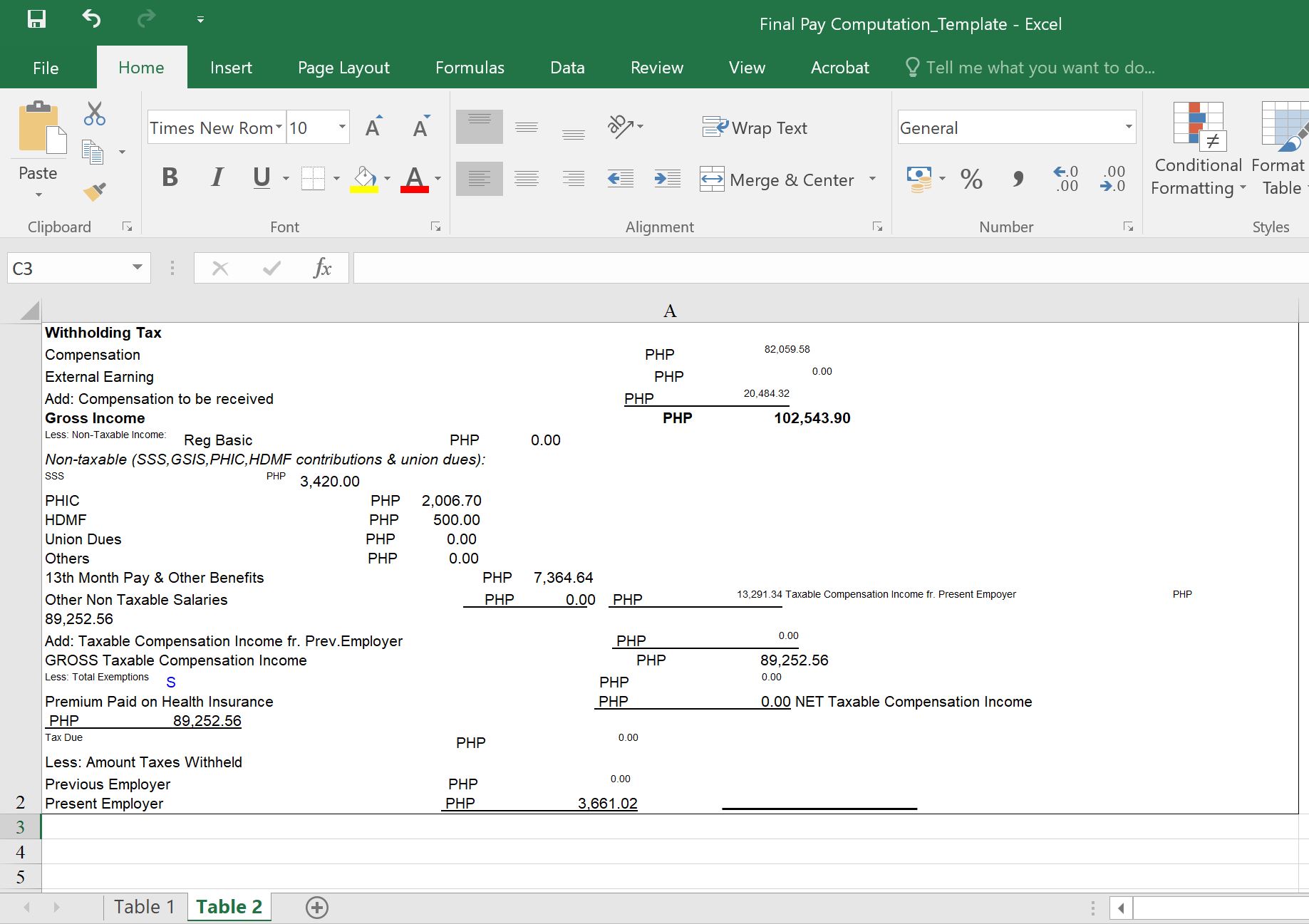The width and height of the screenshot is (1309, 924).
Task: Open Format as Table gallery
Action: tap(1280, 150)
